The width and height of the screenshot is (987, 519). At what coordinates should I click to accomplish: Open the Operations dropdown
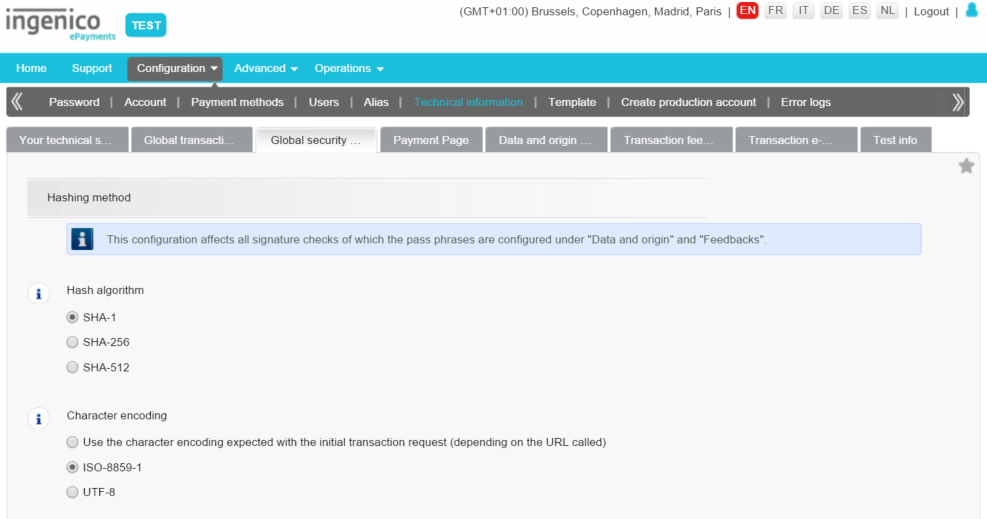point(349,69)
